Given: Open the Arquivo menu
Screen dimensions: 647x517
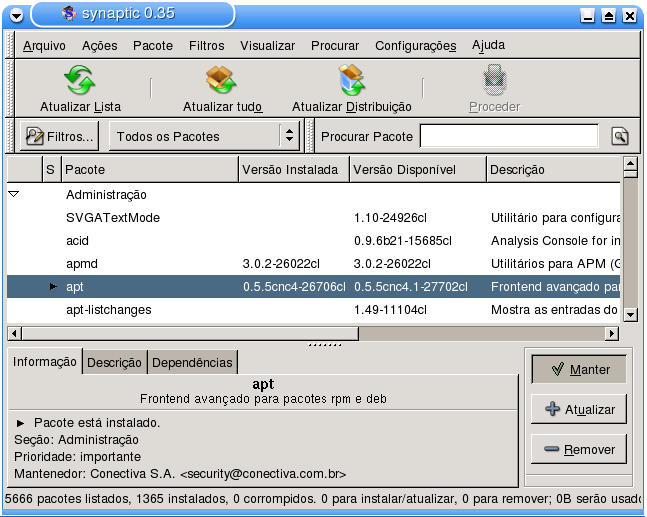Looking at the screenshot, I should tap(44, 45).
